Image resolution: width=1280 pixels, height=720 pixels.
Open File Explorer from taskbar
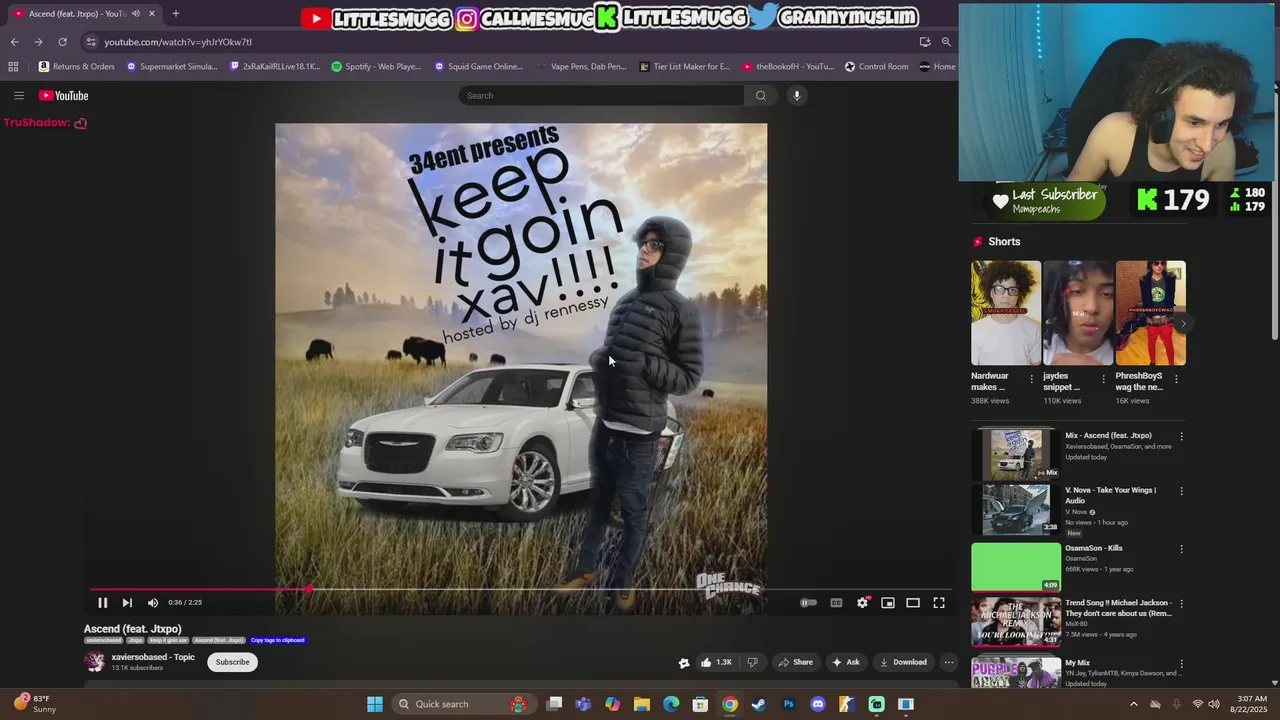(x=642, y=704)
